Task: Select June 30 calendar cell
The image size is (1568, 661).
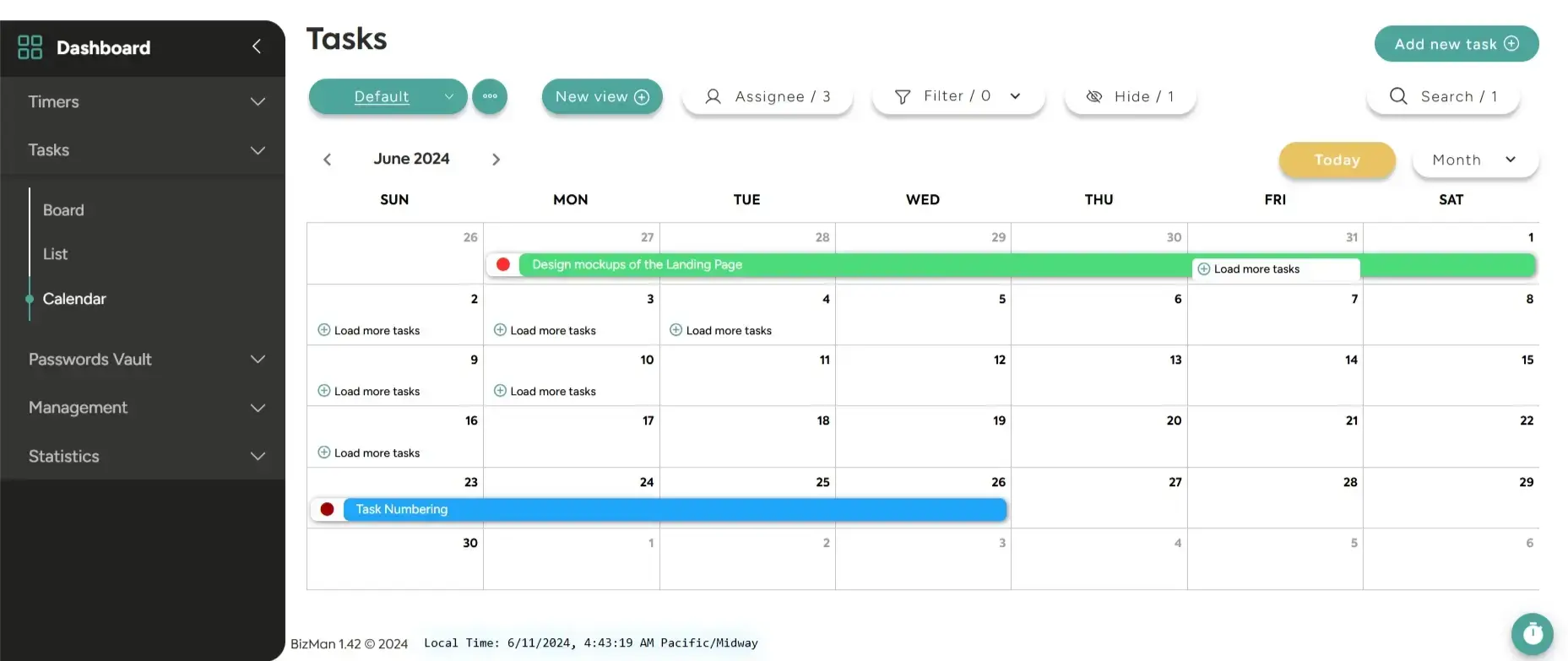Action: 395,559
